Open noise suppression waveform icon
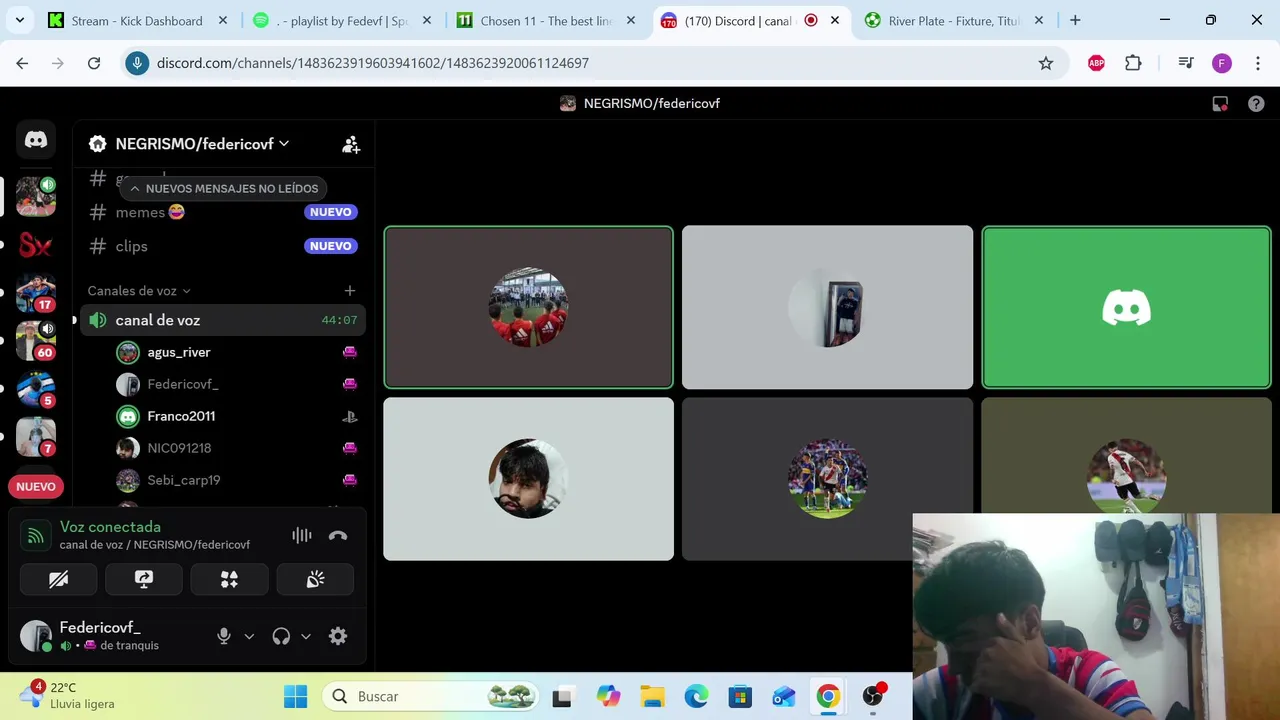The height and width of the screenshot is (720, 1280). coord(302,535)
